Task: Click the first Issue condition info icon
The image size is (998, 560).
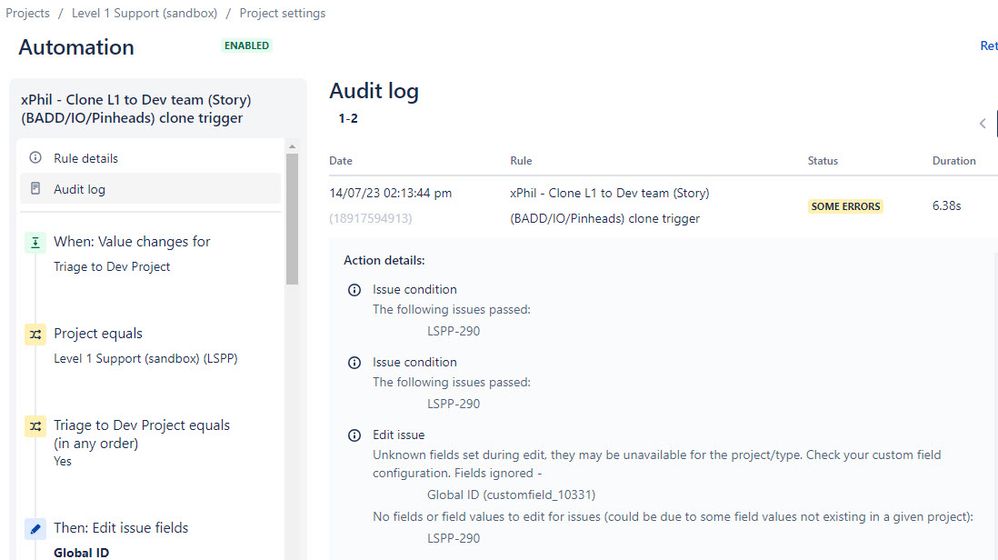Action: click(355, 290)
